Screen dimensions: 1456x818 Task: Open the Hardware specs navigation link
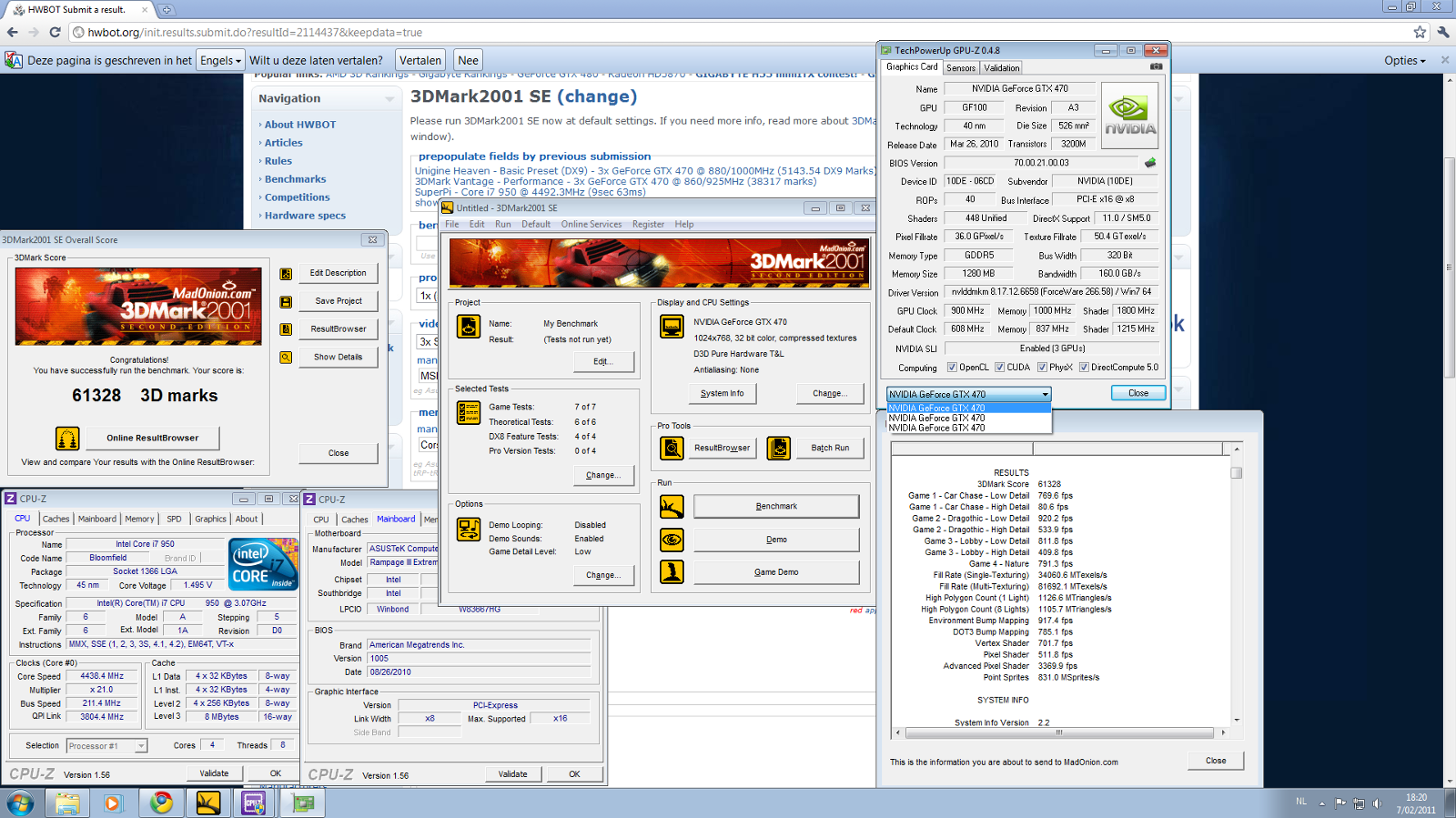(305, 216)
